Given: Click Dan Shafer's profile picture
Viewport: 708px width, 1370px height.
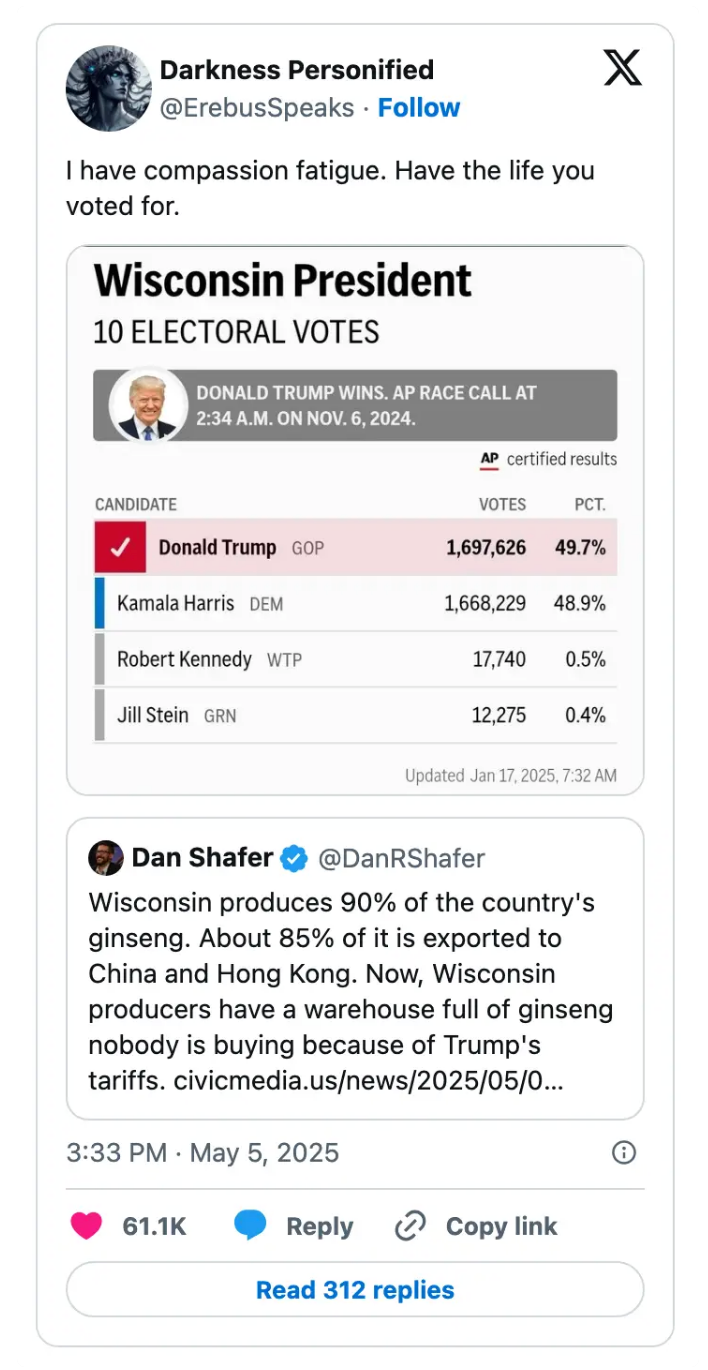Looking at the screenshot, I should (x=106, y=858).
